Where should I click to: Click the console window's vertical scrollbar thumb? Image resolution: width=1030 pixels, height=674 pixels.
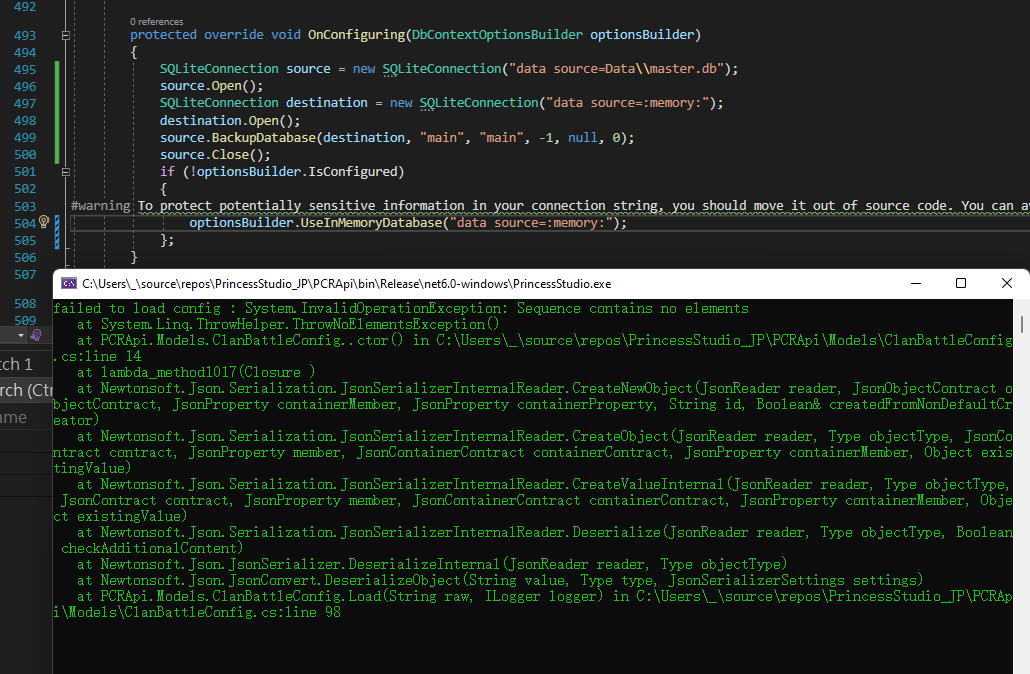(x=1021, y=324)
